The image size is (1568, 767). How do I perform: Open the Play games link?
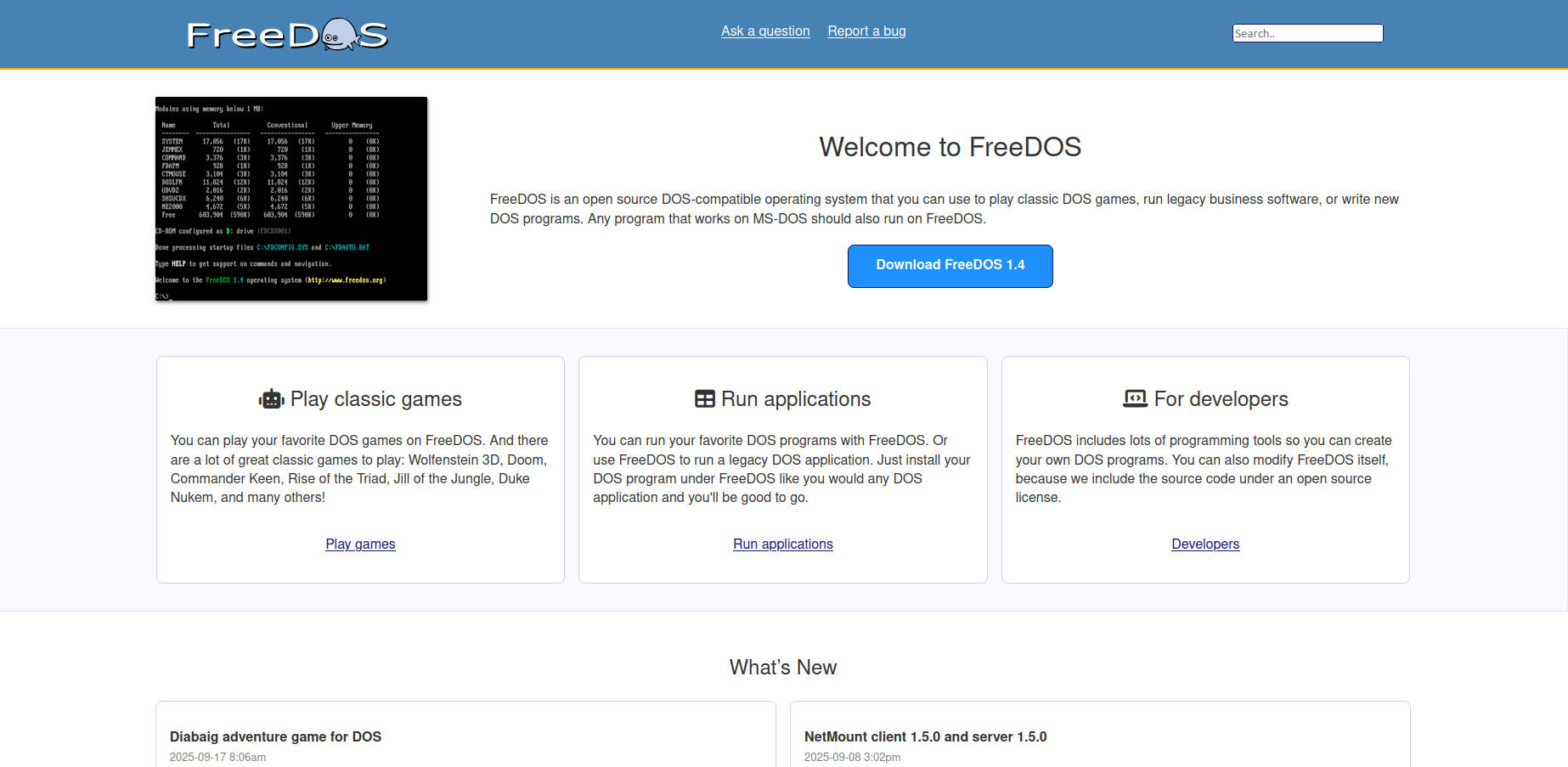[360, 544]
